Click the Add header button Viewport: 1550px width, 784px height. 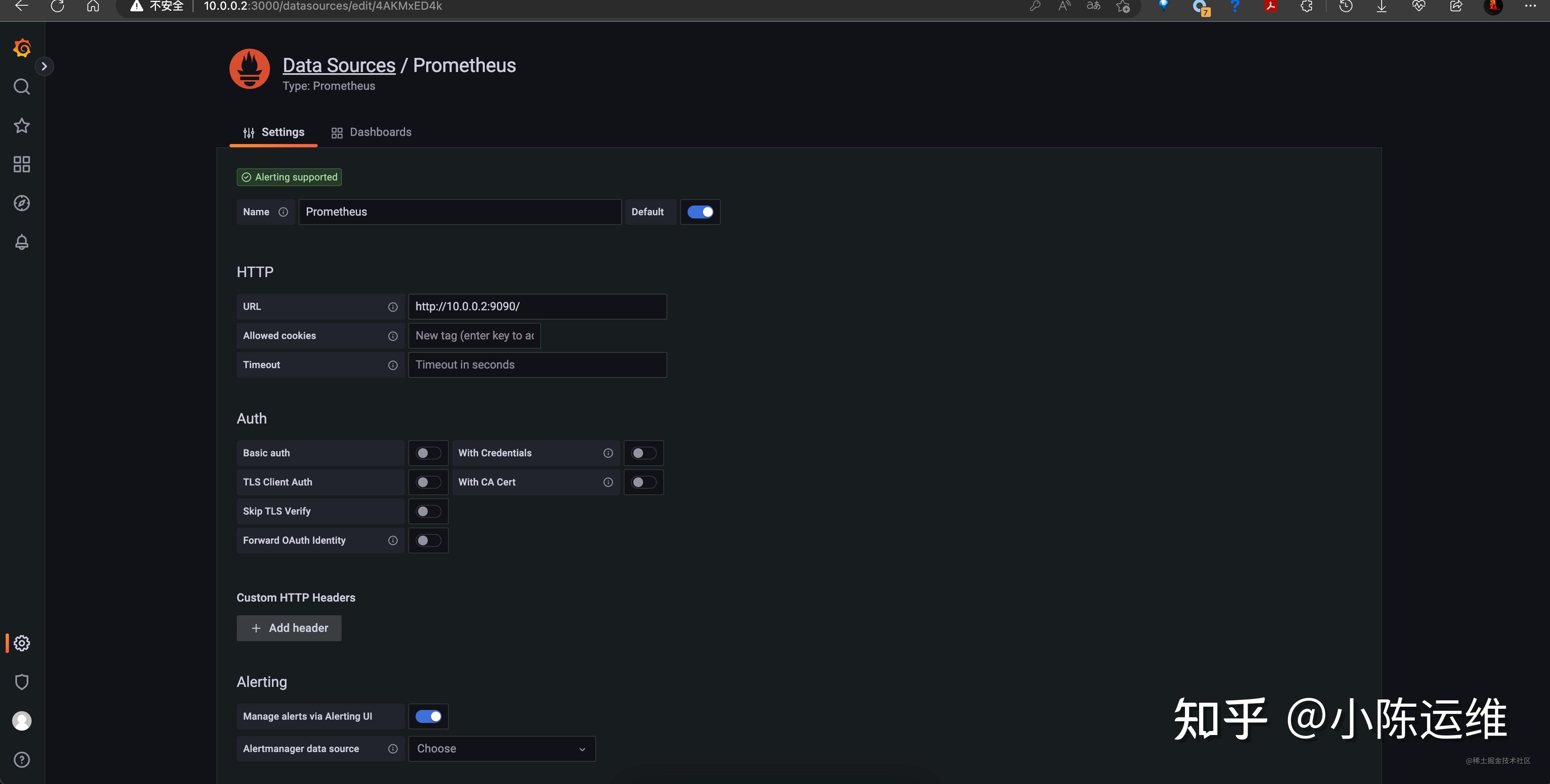(x=289, y=627)
